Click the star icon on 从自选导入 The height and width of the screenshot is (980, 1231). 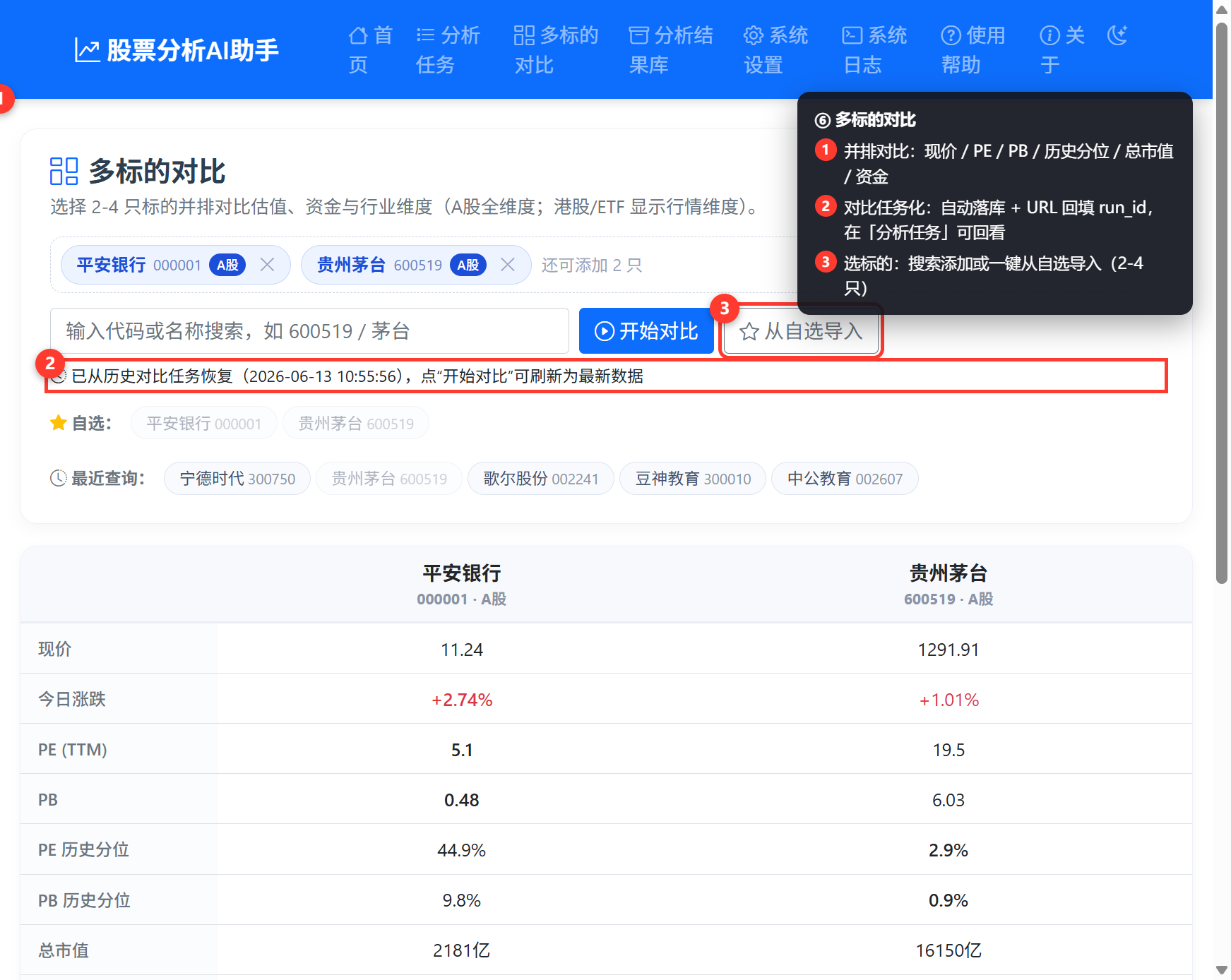coord(749,331)
